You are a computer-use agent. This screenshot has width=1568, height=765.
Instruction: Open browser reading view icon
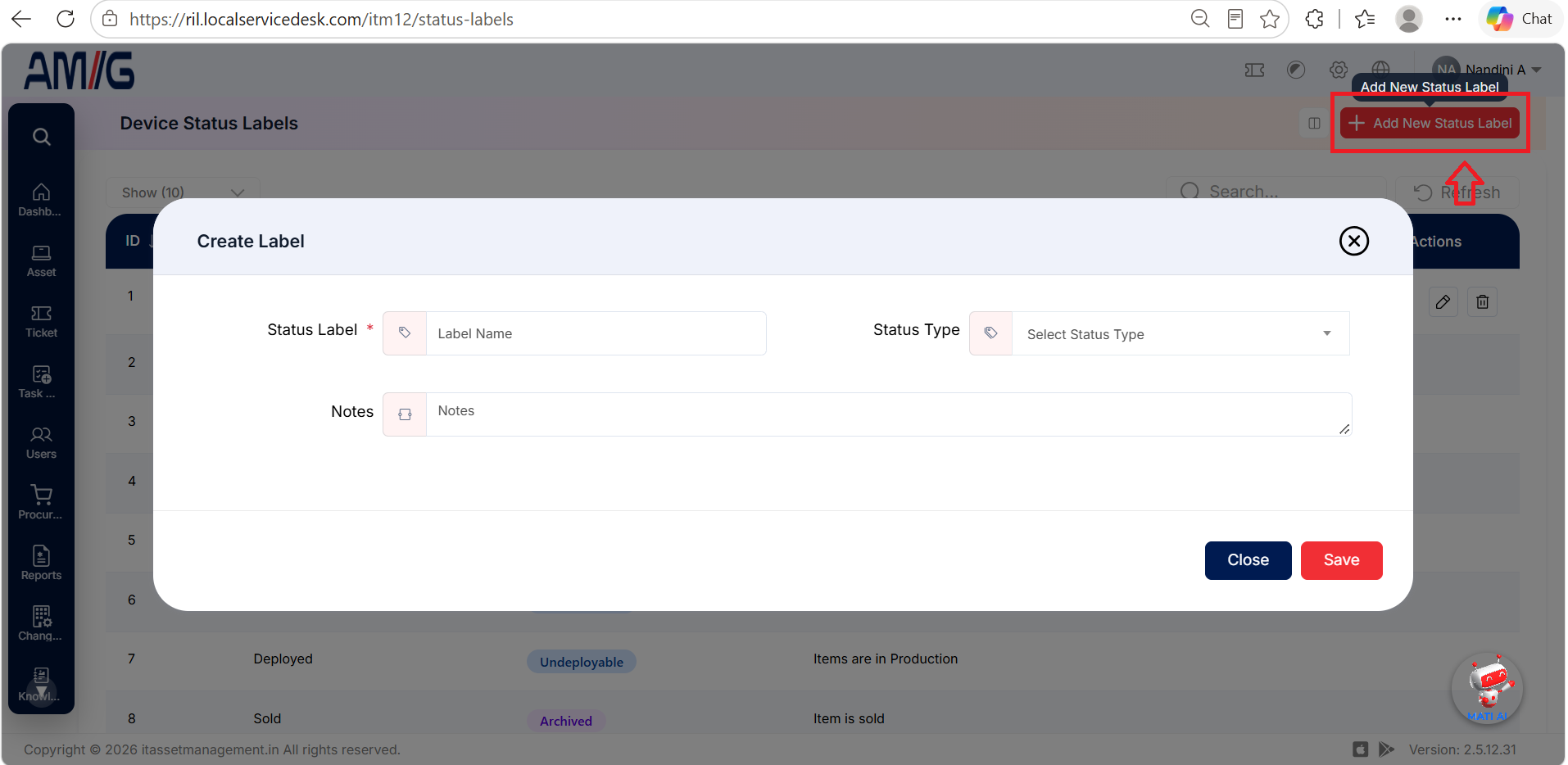1235,19
